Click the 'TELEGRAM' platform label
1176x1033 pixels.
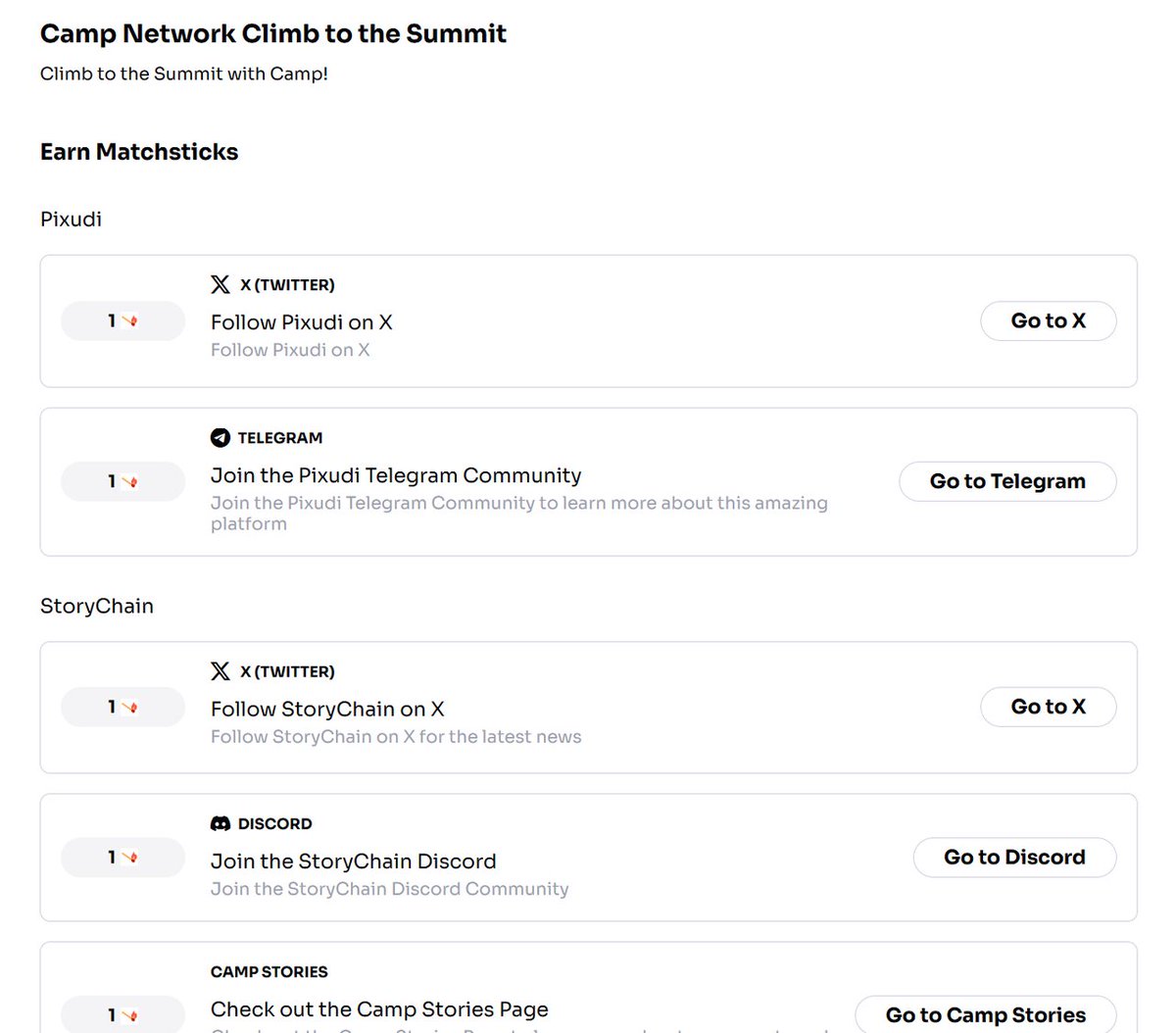tap(280, 438)
